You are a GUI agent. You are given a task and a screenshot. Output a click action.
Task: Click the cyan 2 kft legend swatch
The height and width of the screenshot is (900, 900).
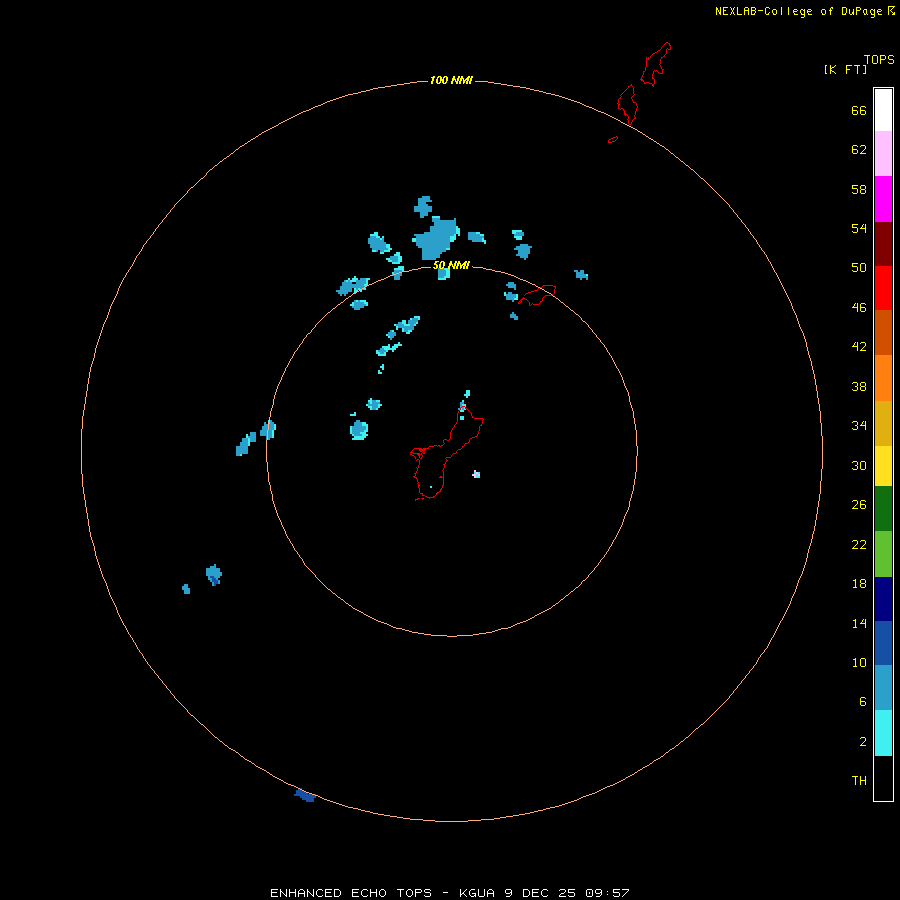click(x=883, y=733)
